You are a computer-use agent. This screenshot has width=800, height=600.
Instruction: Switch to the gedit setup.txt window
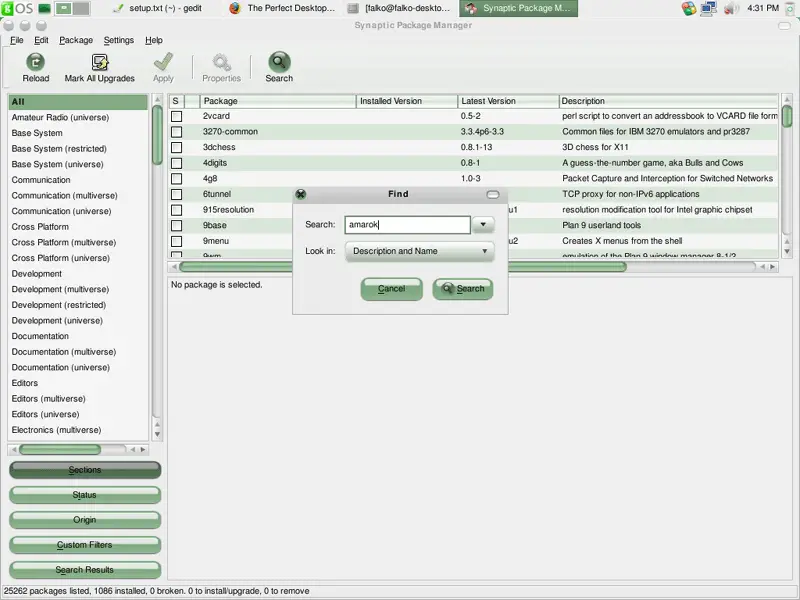point(159,8)
